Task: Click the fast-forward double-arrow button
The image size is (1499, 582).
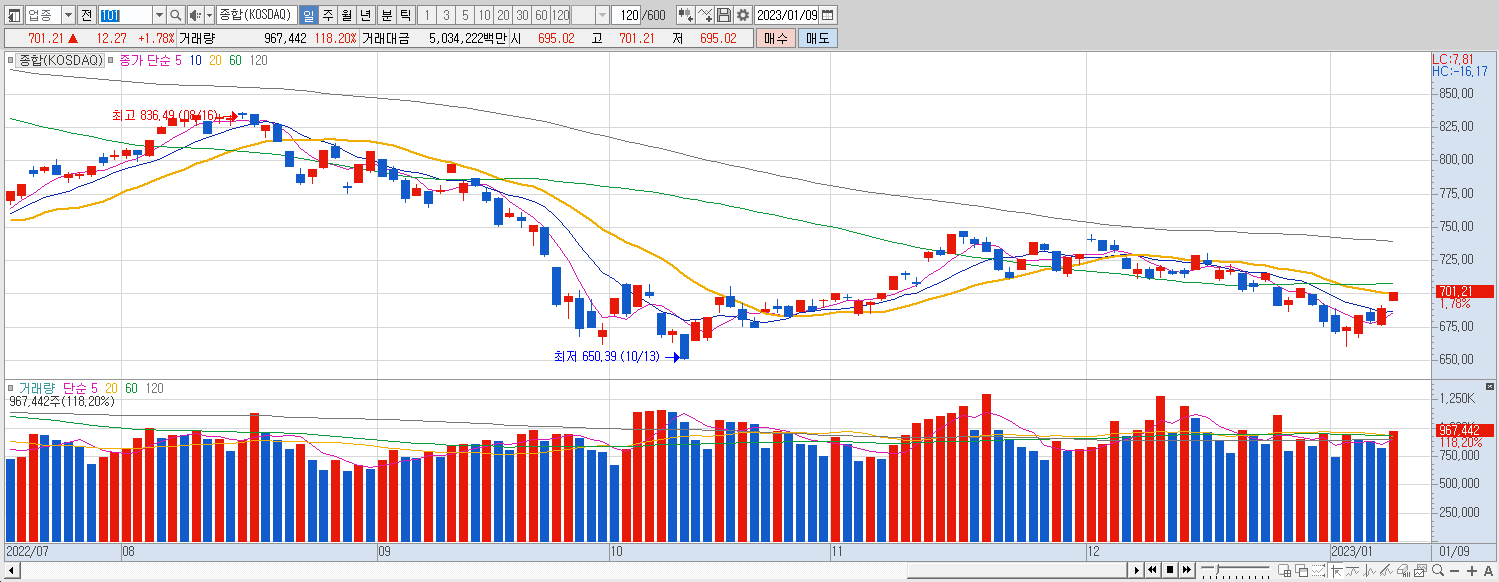Action: (1186, 570)
